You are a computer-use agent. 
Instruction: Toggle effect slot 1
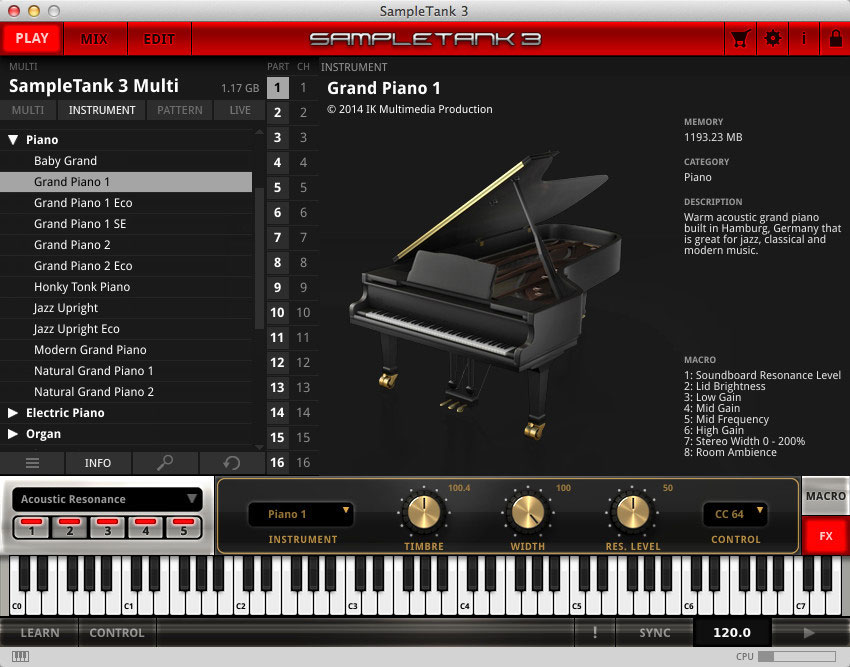[x=31, y=527]
